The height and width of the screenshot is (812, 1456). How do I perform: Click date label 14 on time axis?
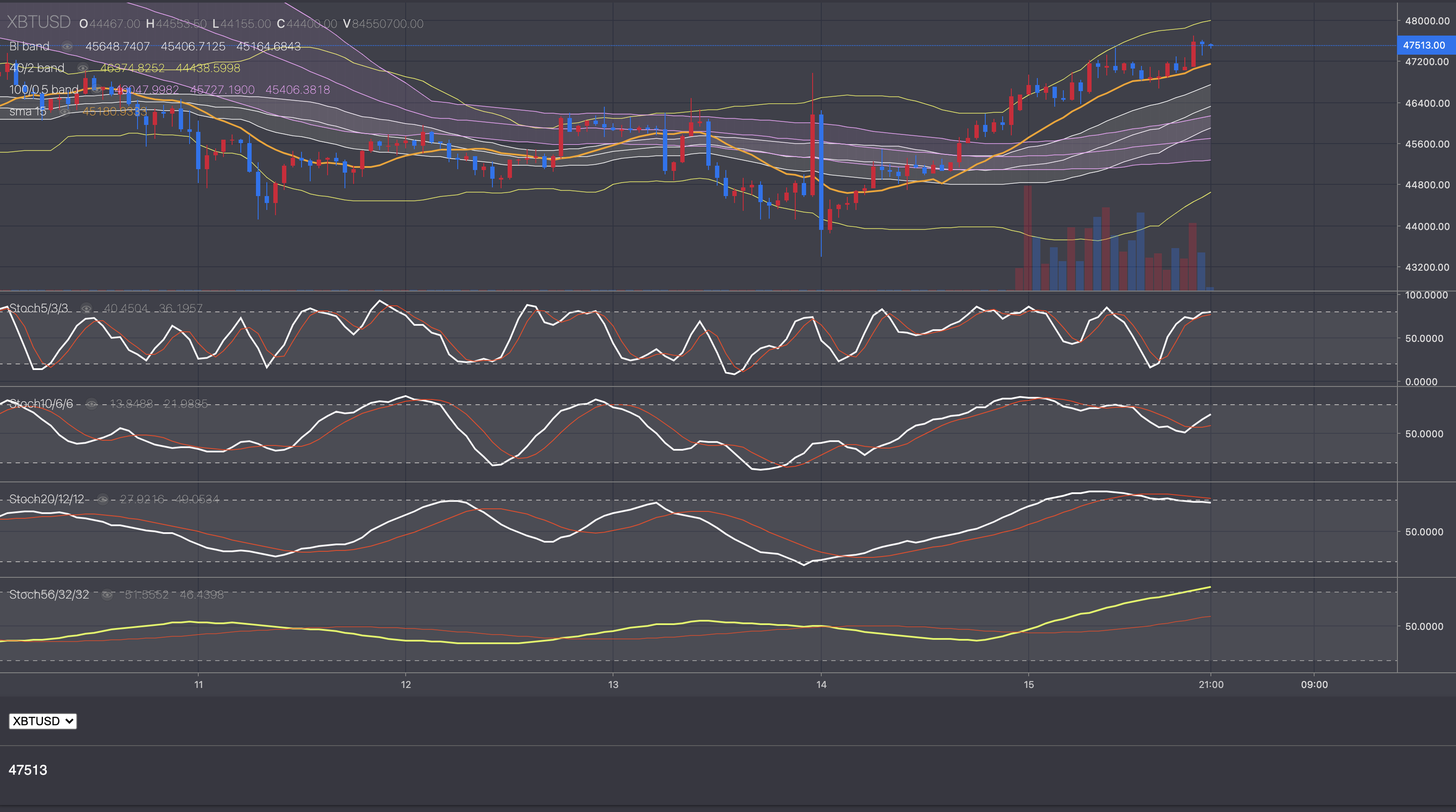coord(821,685)
